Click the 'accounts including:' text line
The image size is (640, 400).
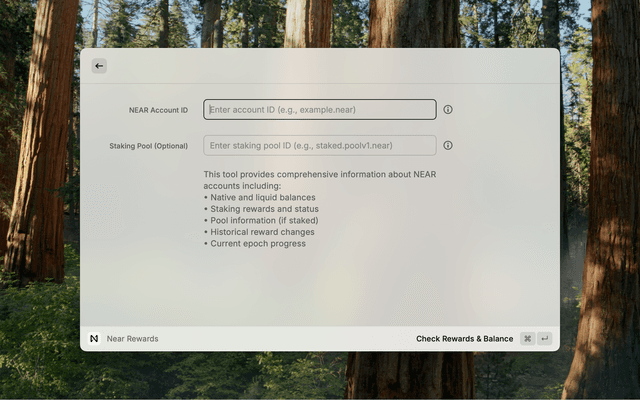tap(242, 186)
